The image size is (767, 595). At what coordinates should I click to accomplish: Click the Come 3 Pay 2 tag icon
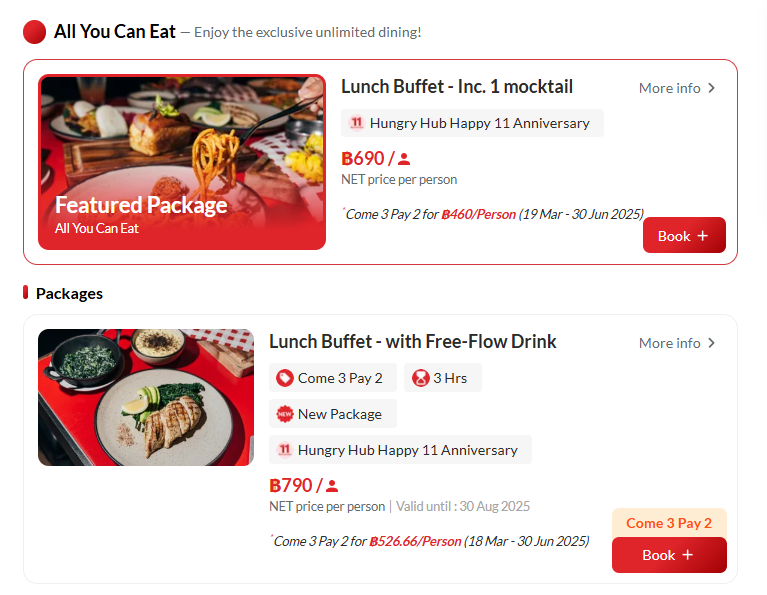click(x=285, y=378)
